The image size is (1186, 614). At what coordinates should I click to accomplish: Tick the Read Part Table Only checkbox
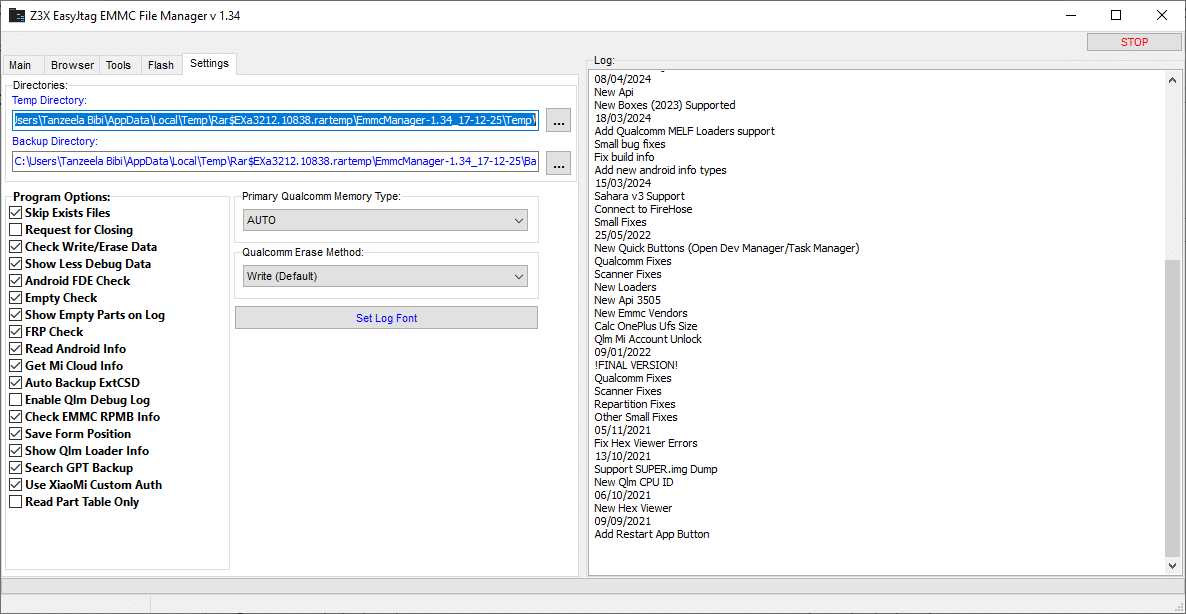click(x=16, y=502)
